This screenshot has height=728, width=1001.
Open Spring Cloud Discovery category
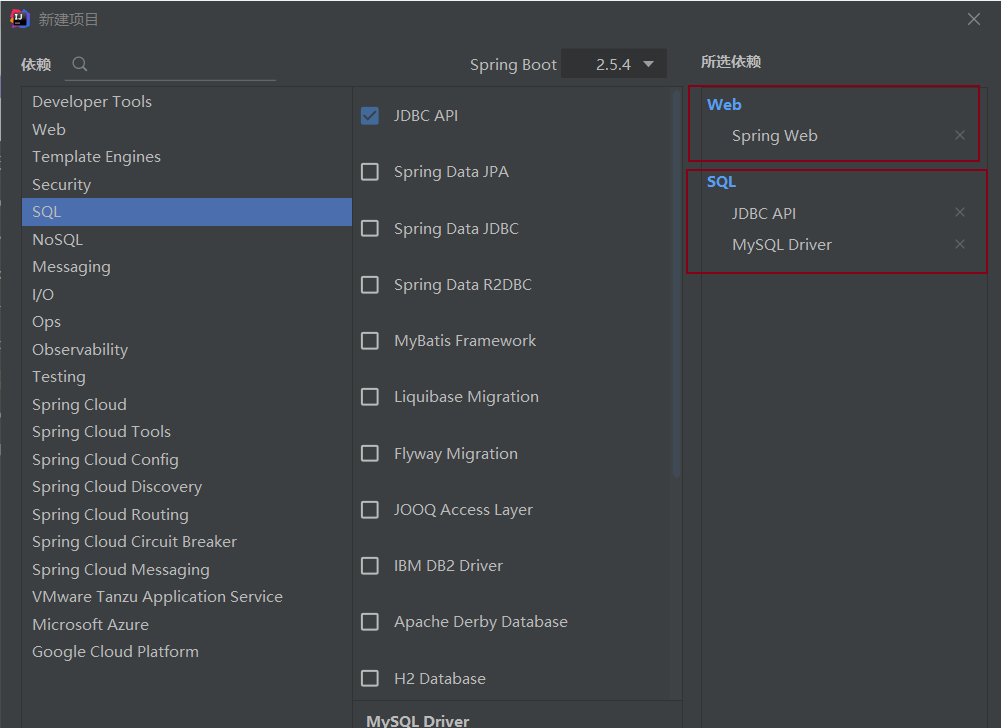[x=186, y=487]
